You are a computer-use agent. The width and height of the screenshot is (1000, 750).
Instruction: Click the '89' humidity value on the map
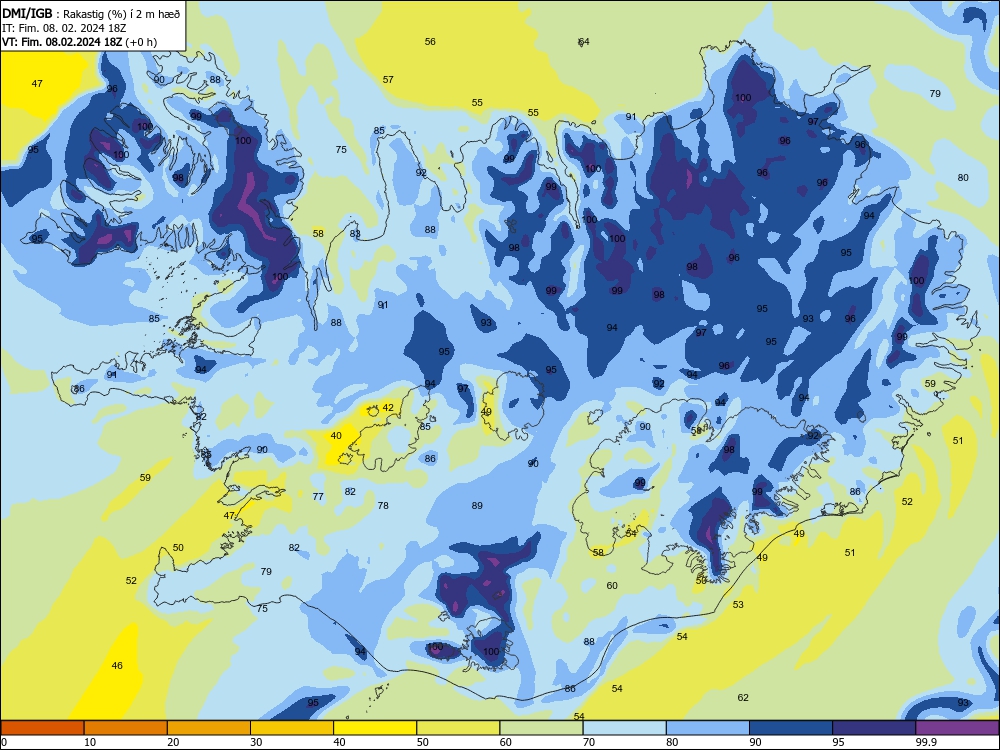pos(477,505)
